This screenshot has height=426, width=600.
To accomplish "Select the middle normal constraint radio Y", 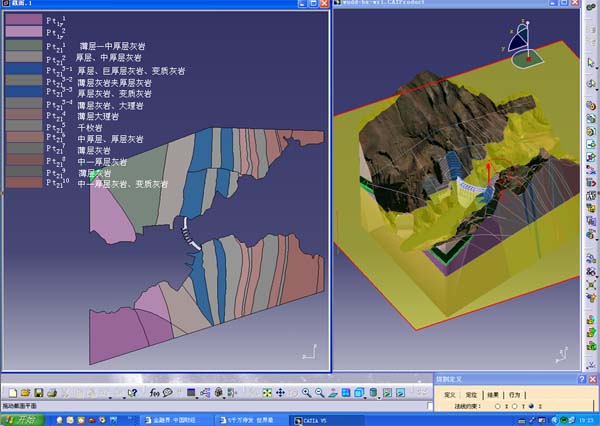I will (x=515, y=406).
